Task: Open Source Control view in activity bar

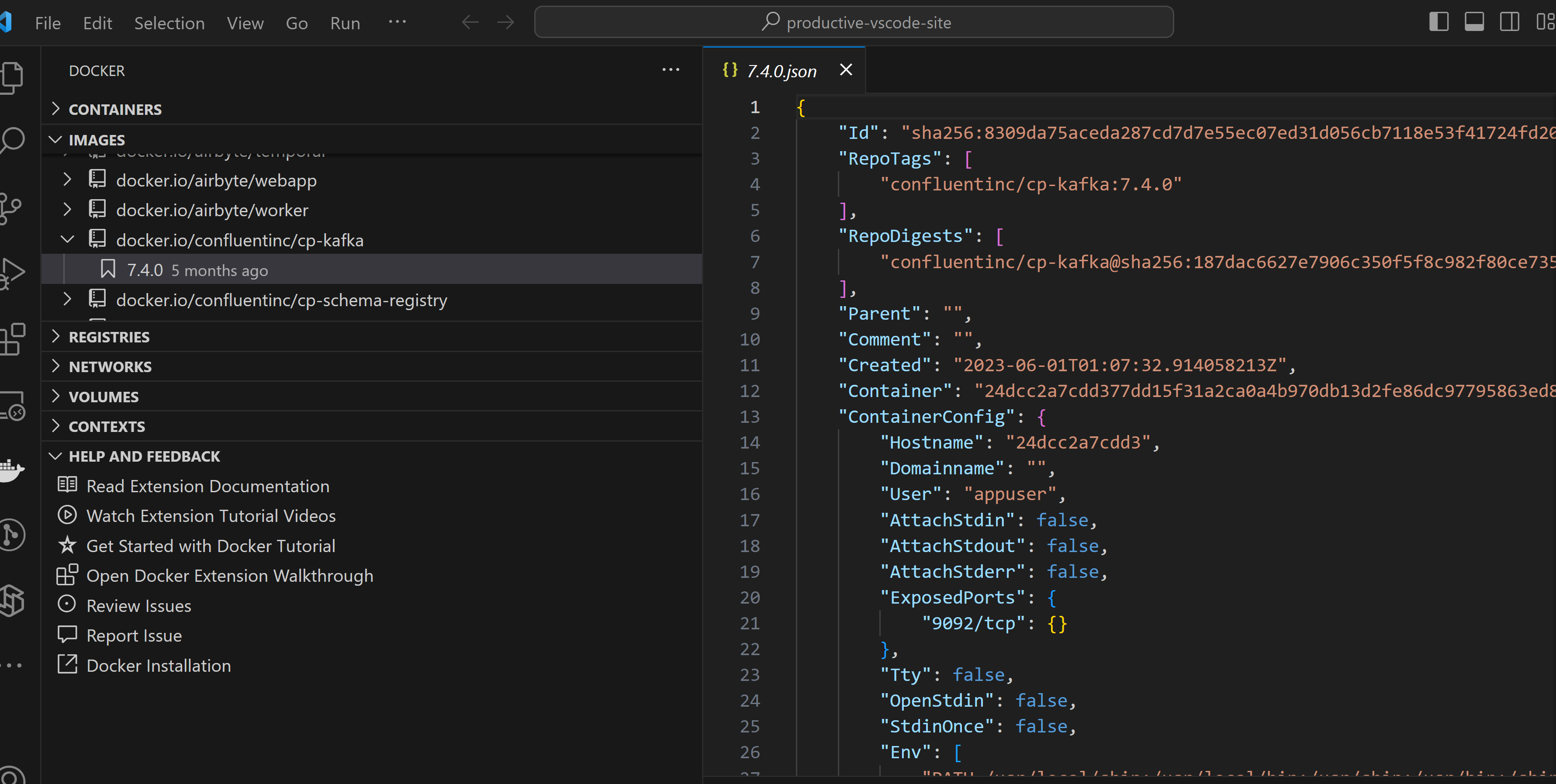Action: (x=10, y=208)
